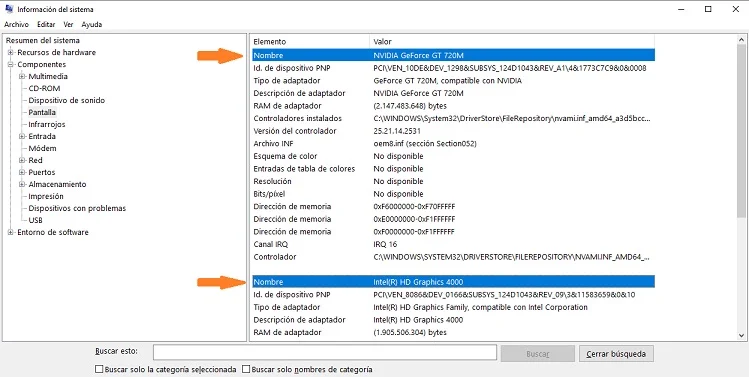
Task: Click the PCI\VEN_8086 device ID value
Action: click(504, 295)
